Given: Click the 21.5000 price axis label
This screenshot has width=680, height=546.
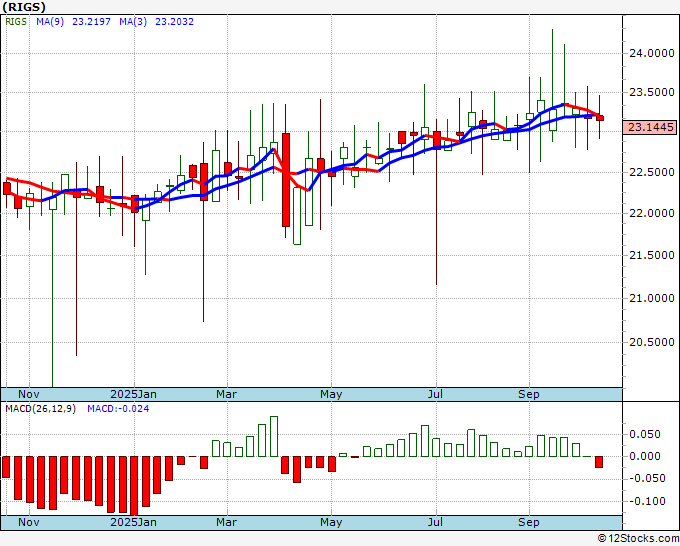Looking at the screenshot, I should pos(652,255).
